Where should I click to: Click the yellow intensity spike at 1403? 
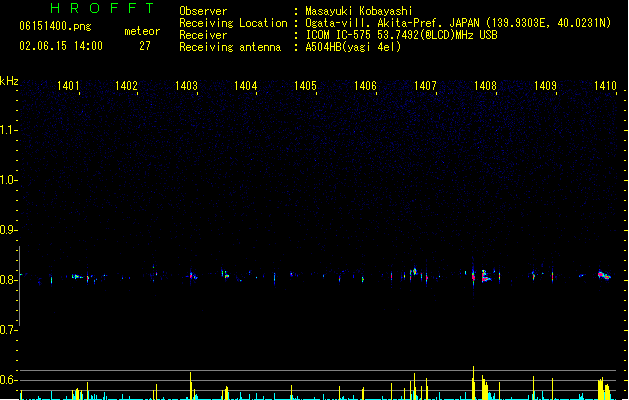[x=191, y=386]
